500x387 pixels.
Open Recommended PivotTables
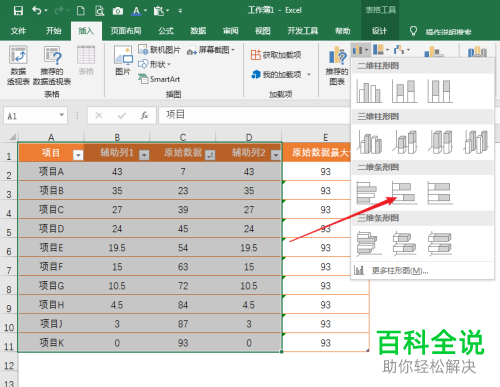tap(52, 65)
